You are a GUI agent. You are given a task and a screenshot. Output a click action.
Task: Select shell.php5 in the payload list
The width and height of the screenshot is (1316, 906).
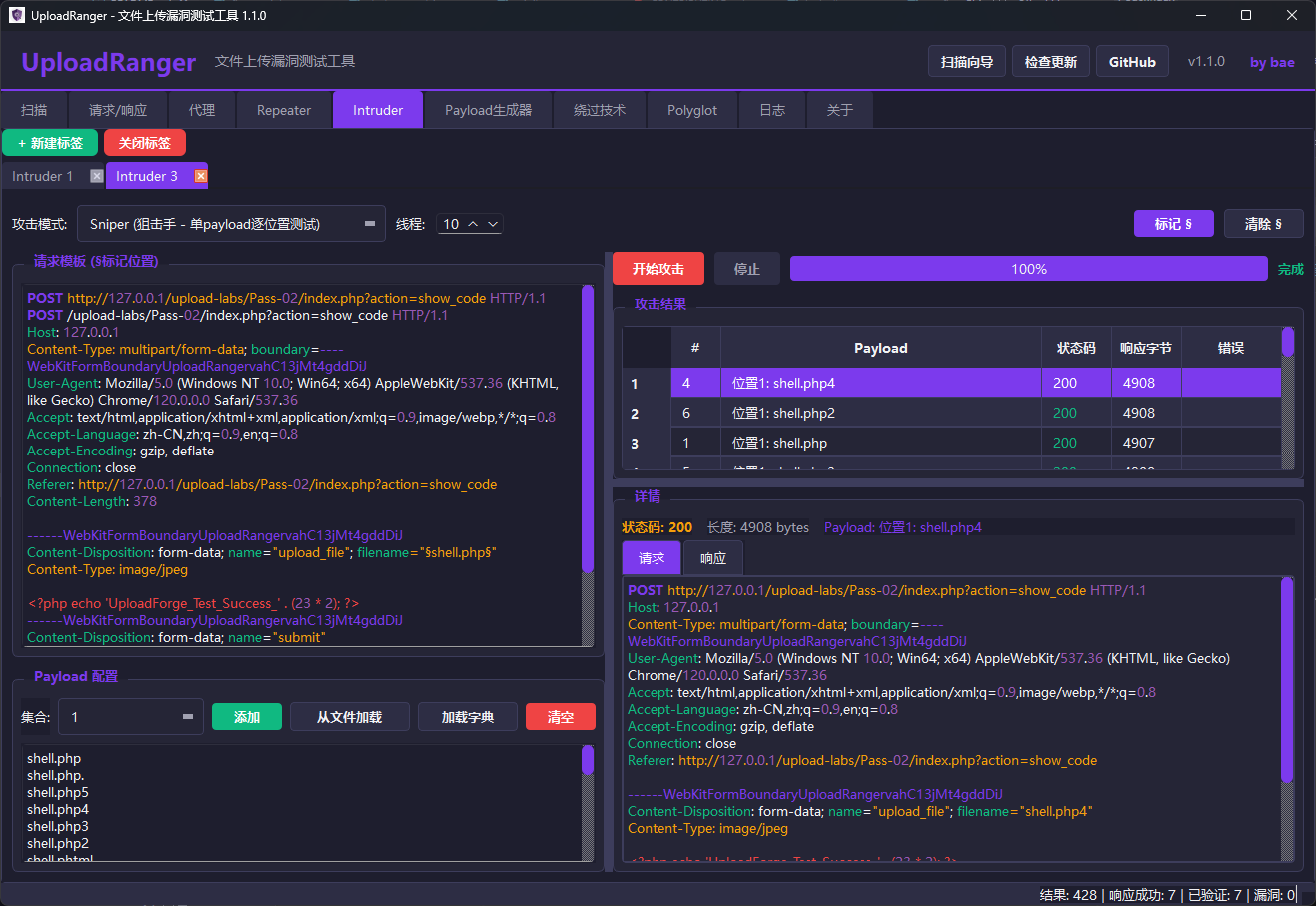pyautogui.click(x=58, y=792)
